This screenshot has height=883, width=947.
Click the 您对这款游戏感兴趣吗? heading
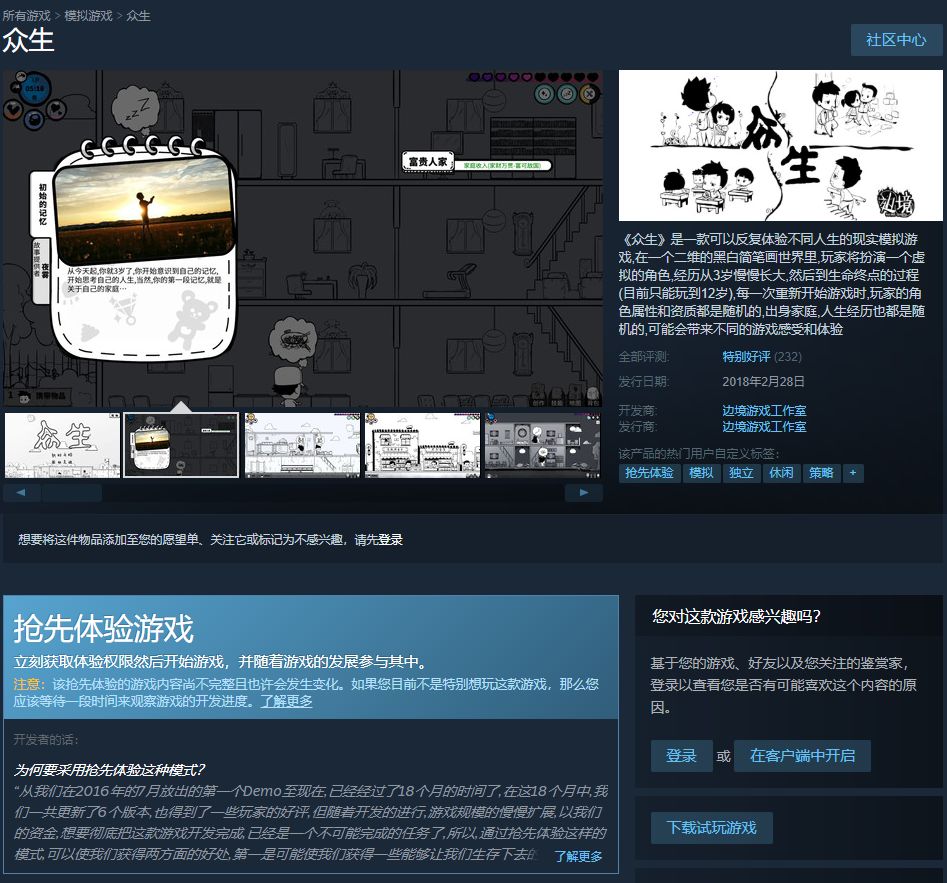pyautogui.click(x=736, y=616)
